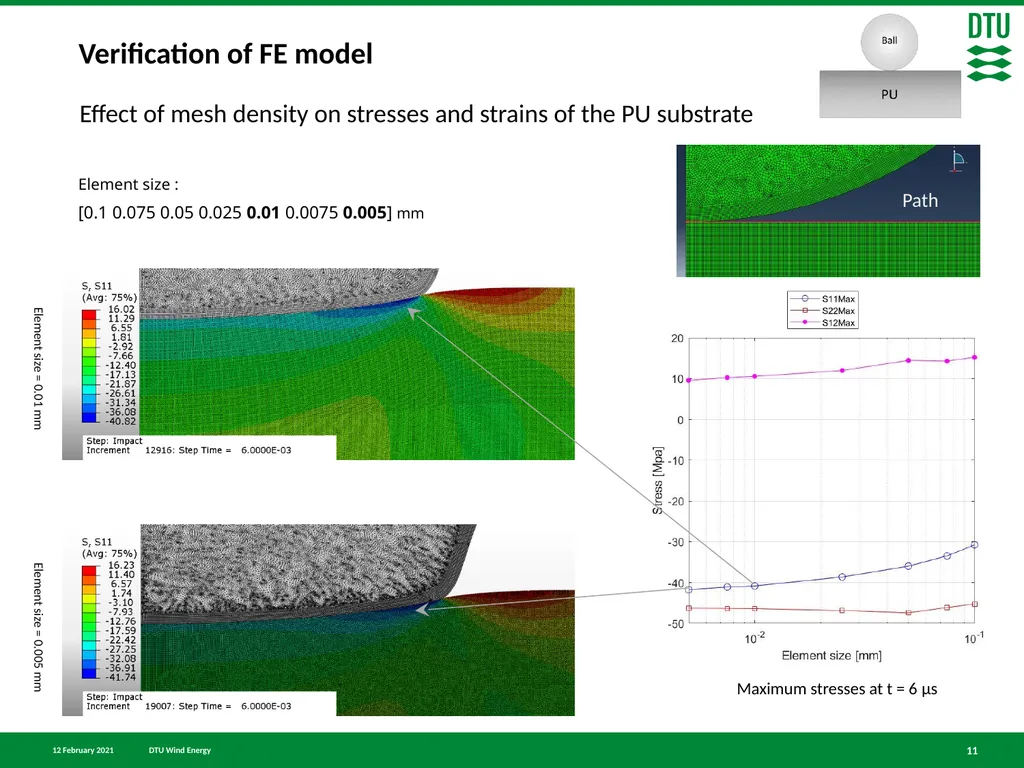
Task: Click the 'Increment 19007' step time text
Action: 189,707
